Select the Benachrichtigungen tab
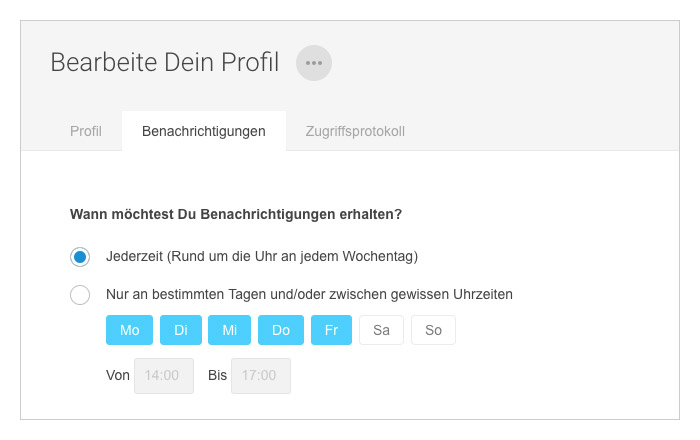Viewport: 700px width, 440px height. tap(204, 131)
